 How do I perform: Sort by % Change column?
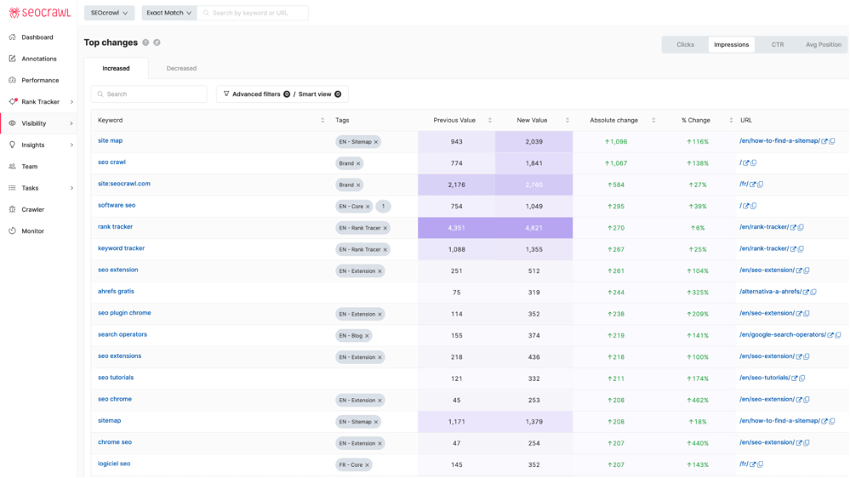[x=731, y=120]
